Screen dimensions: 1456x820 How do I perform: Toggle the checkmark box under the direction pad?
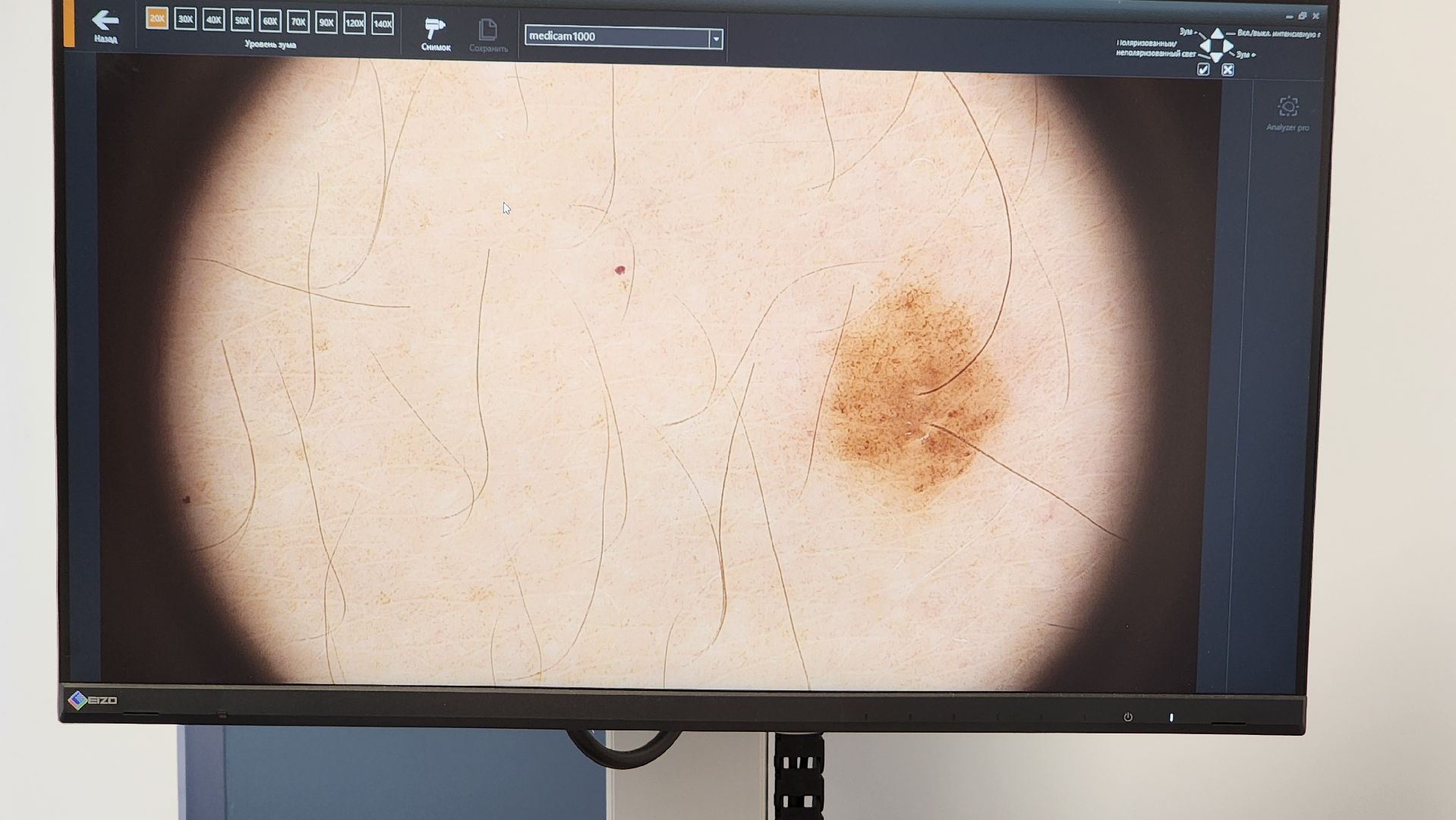click(1203, 70)
